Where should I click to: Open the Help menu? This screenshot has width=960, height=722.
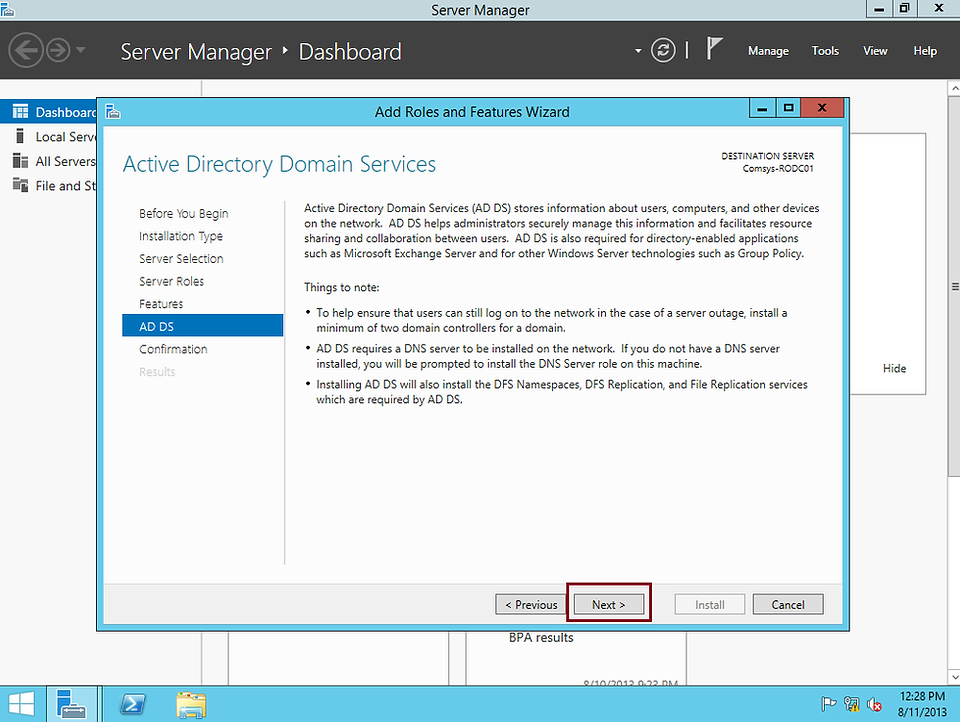point(924,51)
